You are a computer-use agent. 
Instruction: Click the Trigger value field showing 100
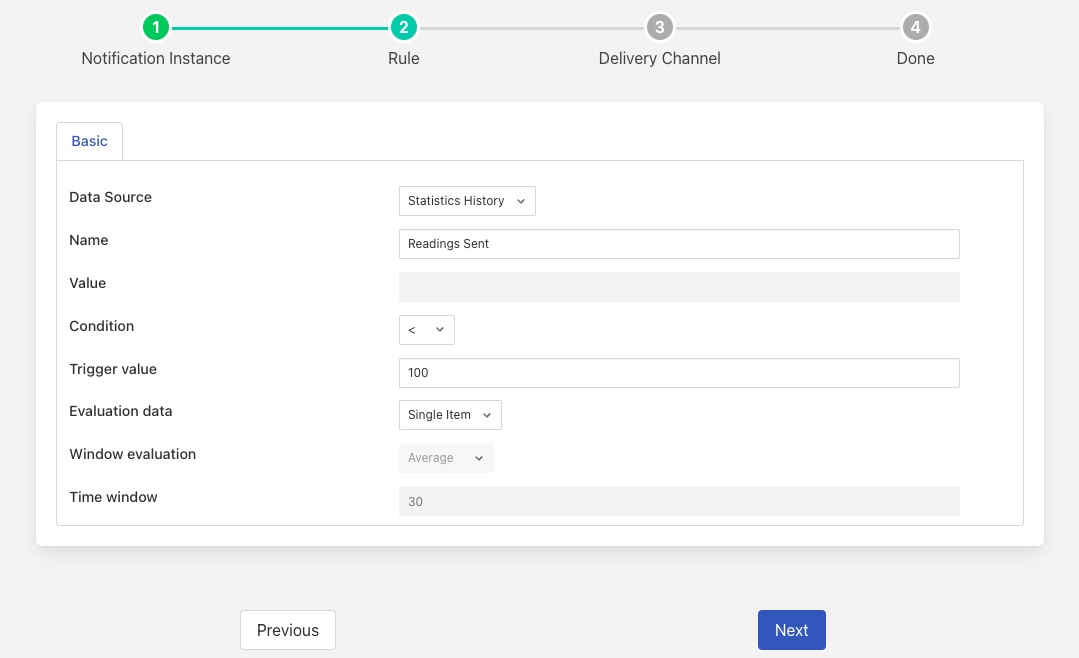[x=678, y=373]
